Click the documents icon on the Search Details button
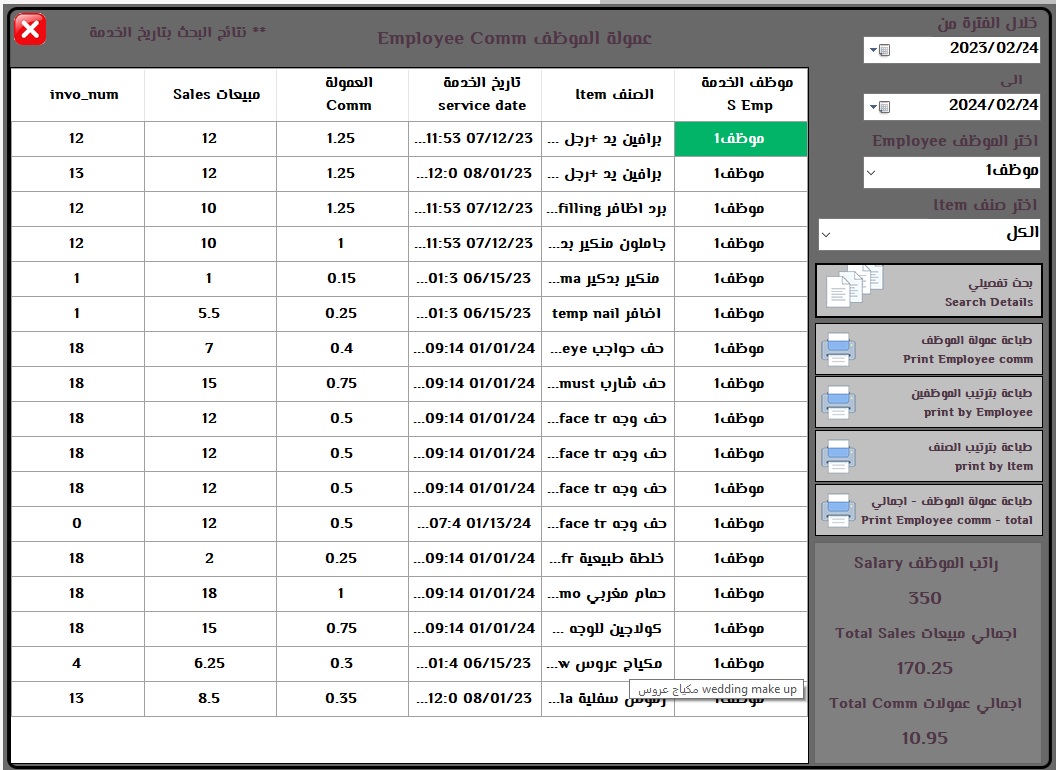 coord(854,288)
